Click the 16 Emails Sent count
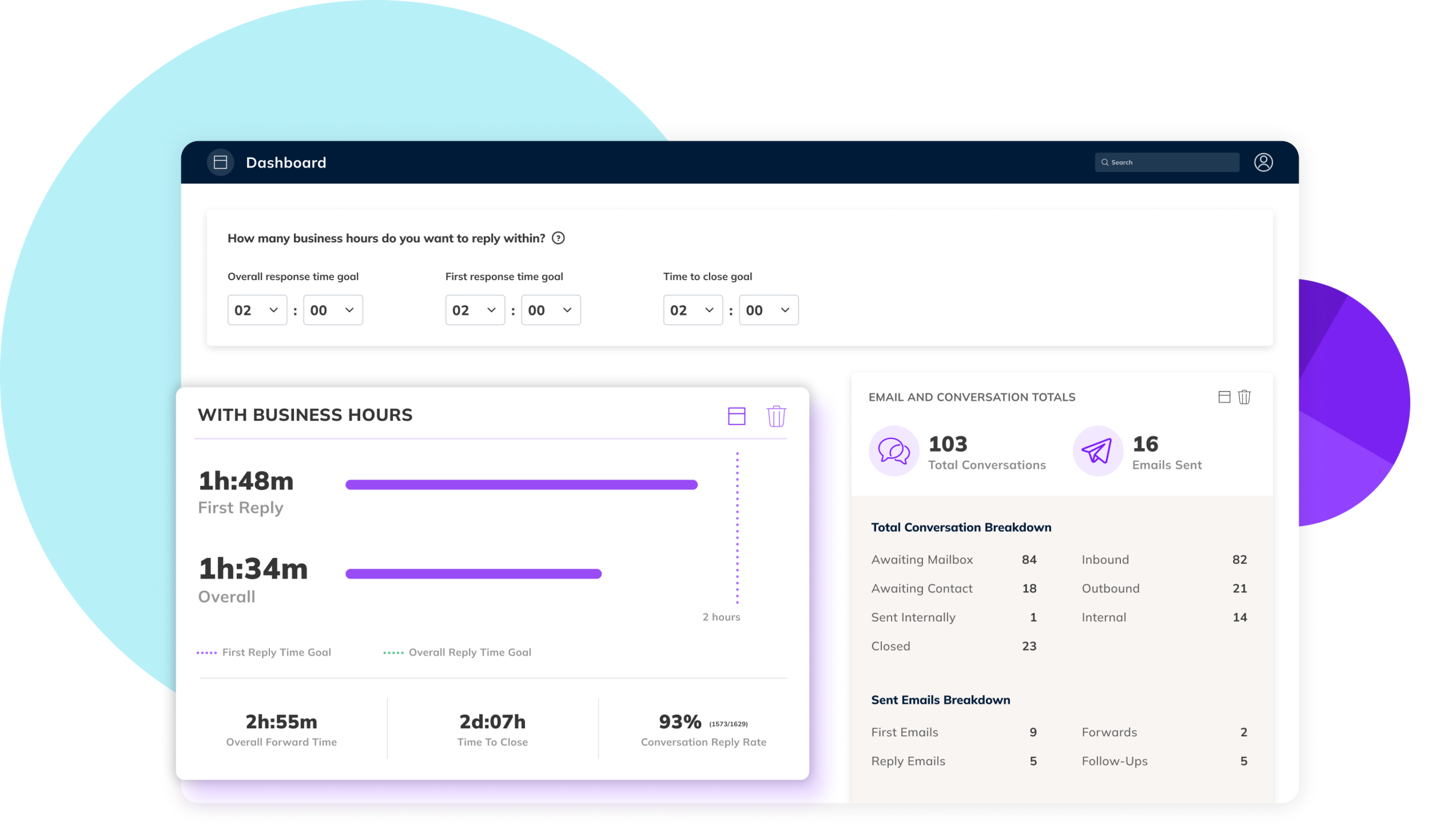Viewport: 1456px width, 832px height. click(x=1146, y=444)
